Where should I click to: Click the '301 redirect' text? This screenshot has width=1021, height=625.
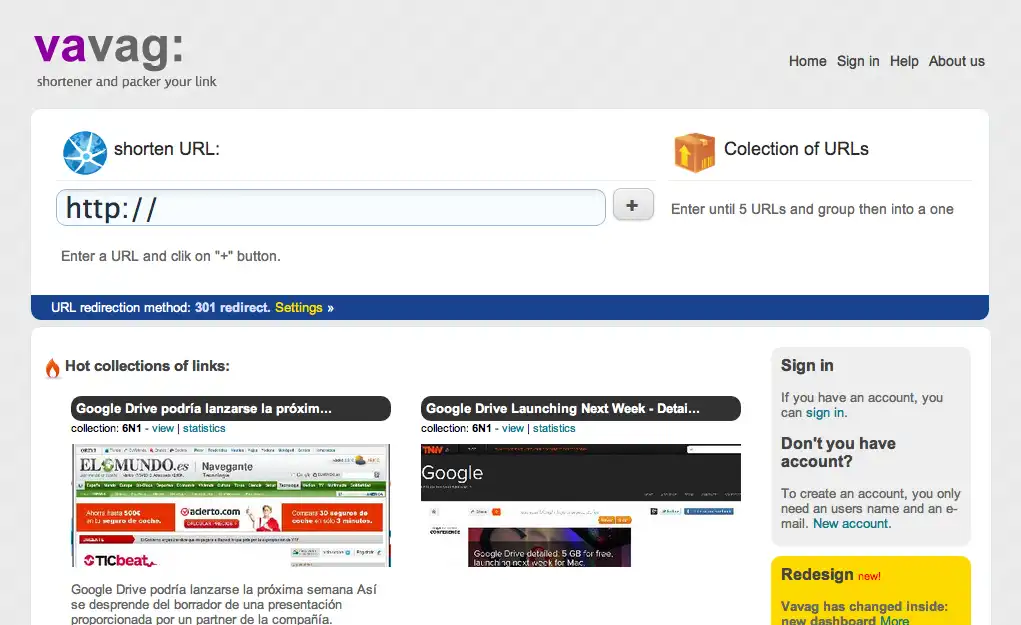[232, 307]
